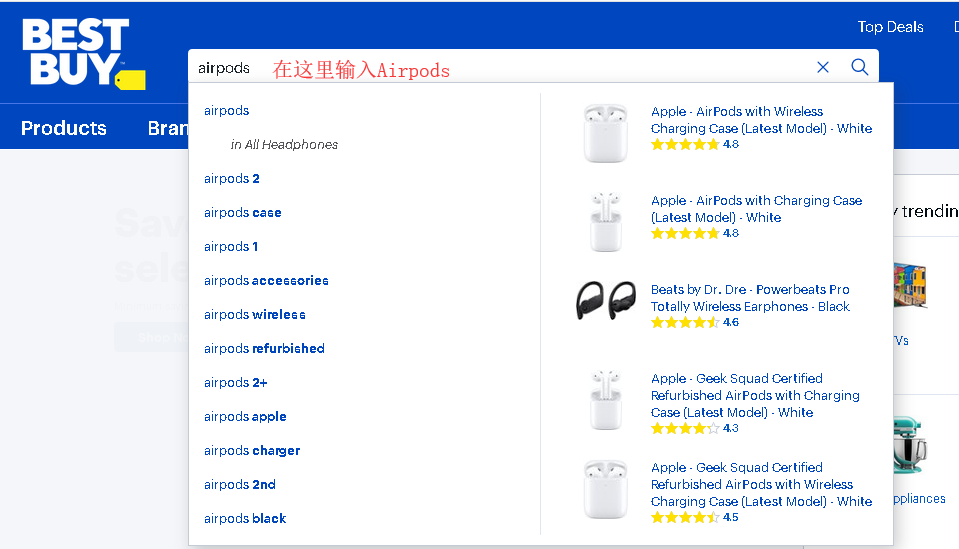Open Powerbeats Pro earphones thumbnail
Screen dimensions: 959x549
point(605,300)
